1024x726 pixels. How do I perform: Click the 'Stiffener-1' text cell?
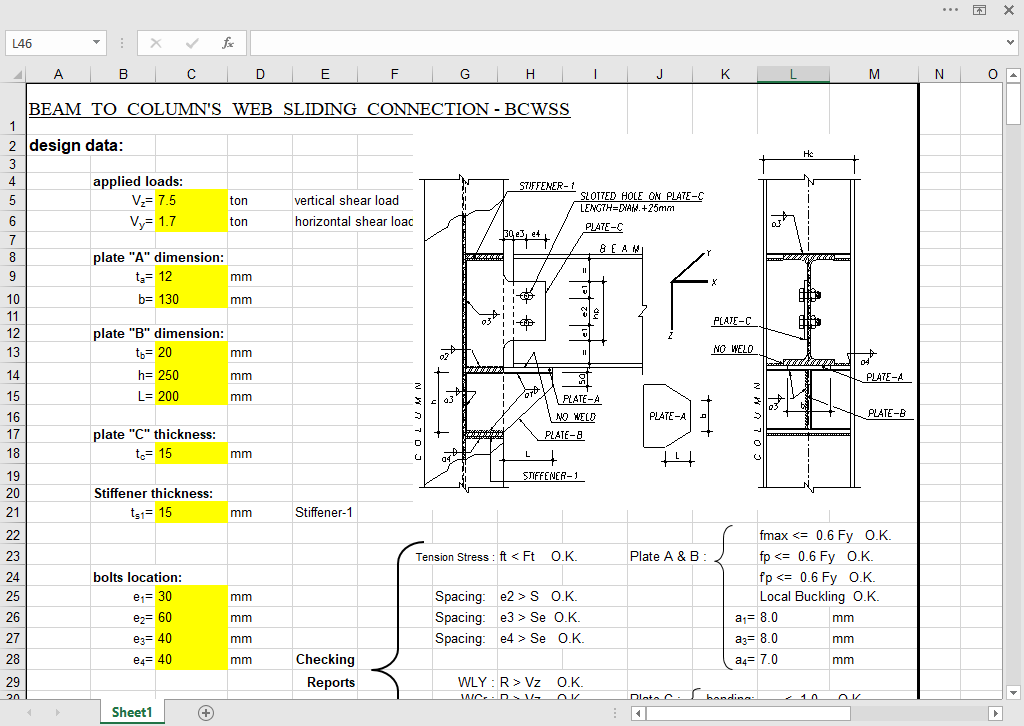(323, 513)
